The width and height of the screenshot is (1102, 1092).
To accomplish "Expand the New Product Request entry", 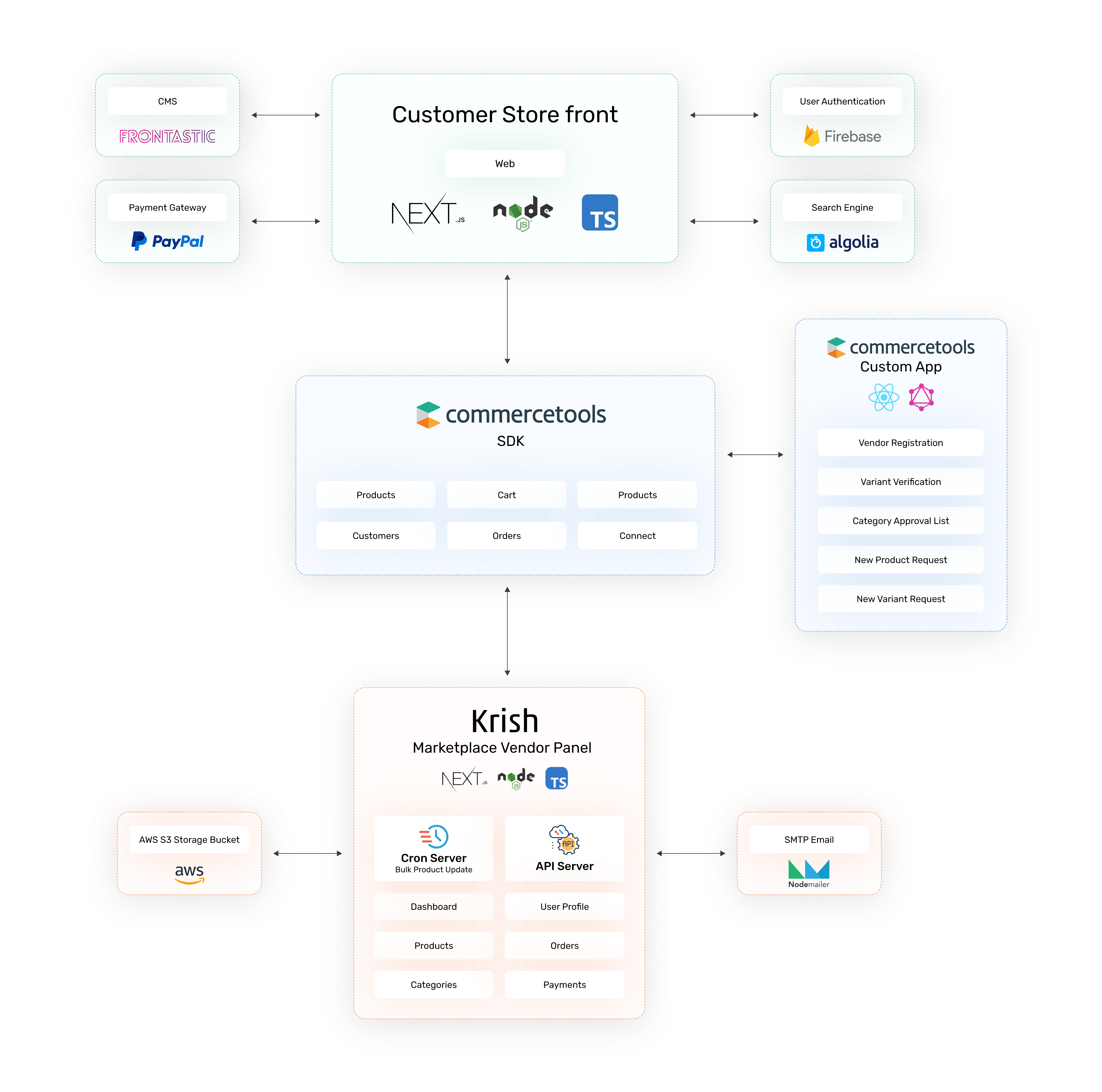I will tap(901, 560).
